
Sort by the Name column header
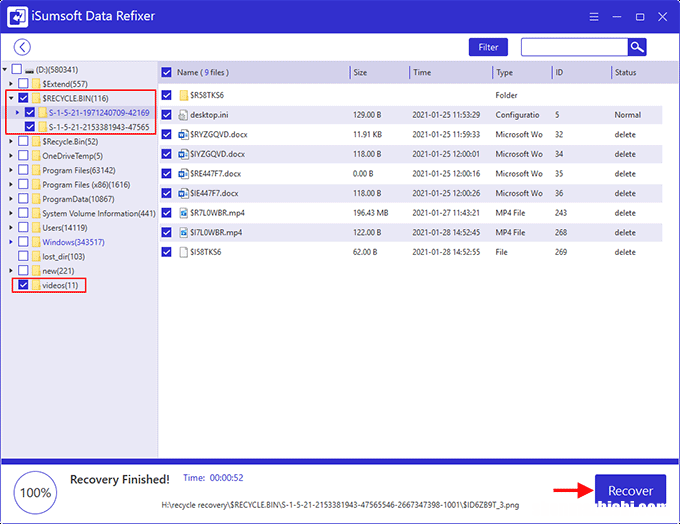point(203,72)
